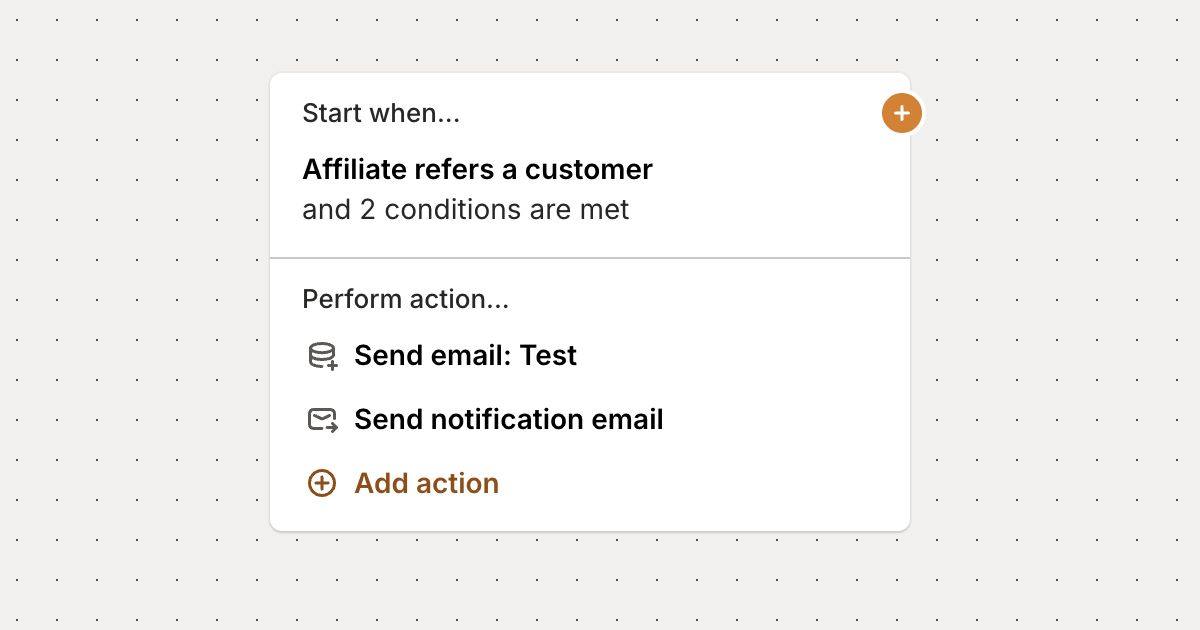
Task: Click the circled plus icon beside Add action
Action: [x=320, y=483]
